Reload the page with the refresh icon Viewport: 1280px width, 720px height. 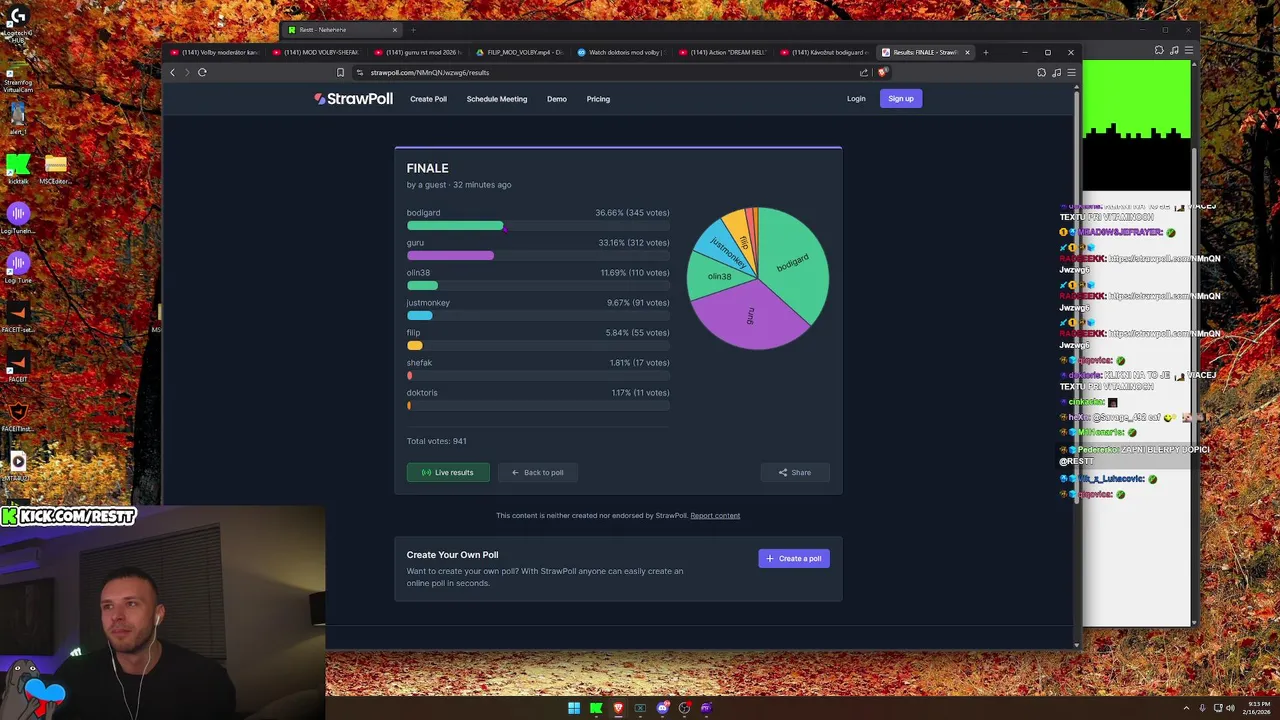pyautogui.click(x=202, y=72)
